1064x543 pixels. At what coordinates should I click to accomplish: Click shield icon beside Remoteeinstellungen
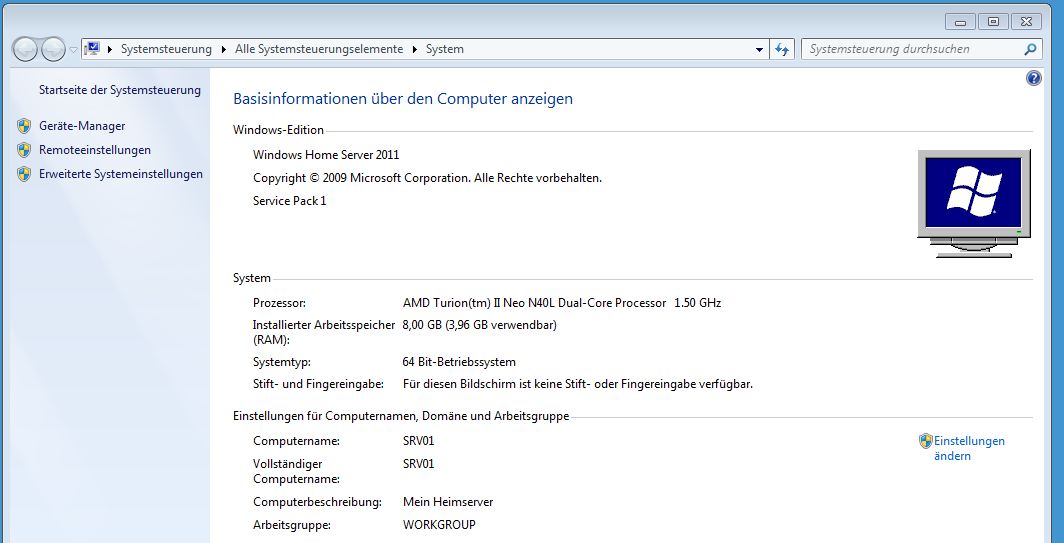[24, 150]
